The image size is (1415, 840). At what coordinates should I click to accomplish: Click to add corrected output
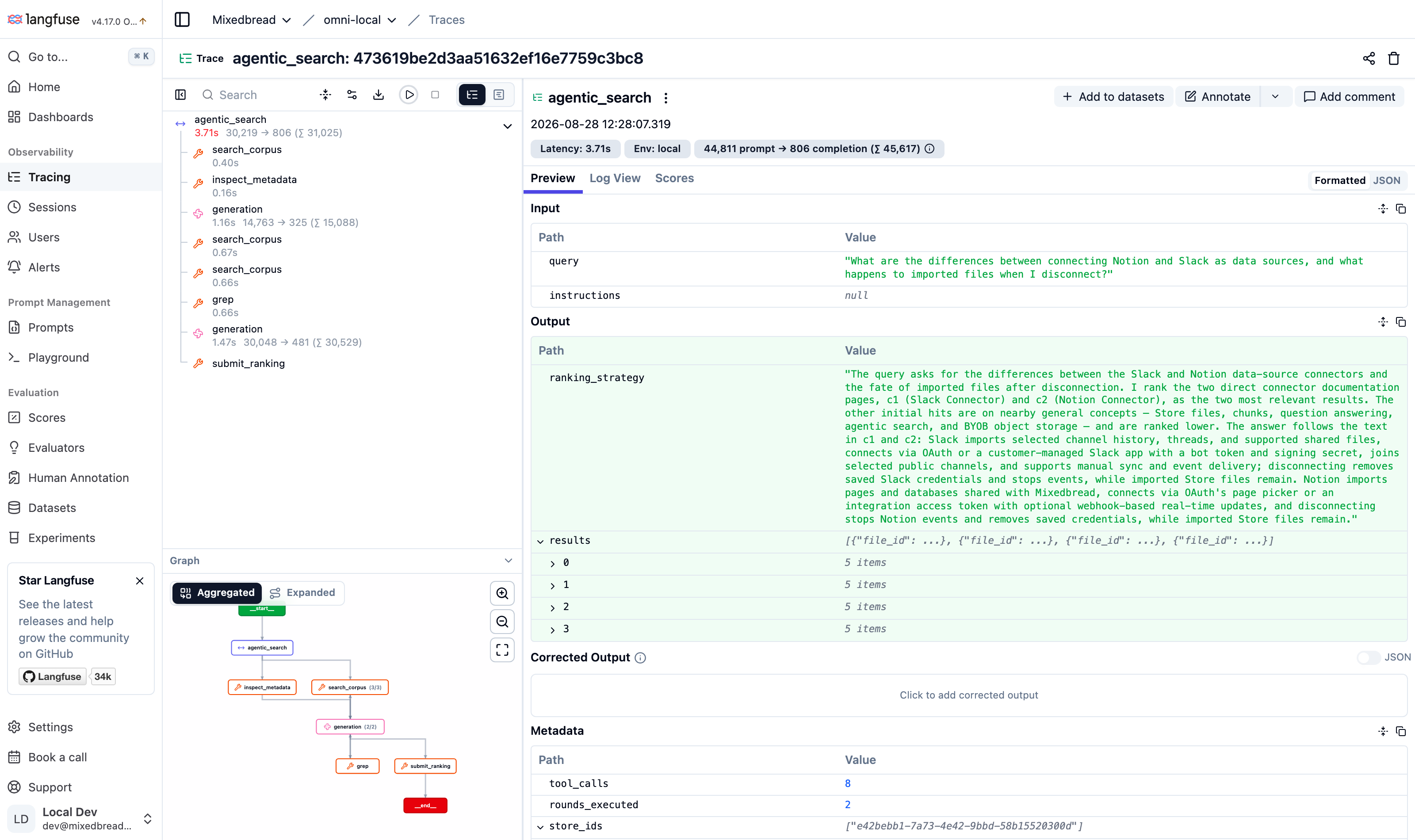968,695
